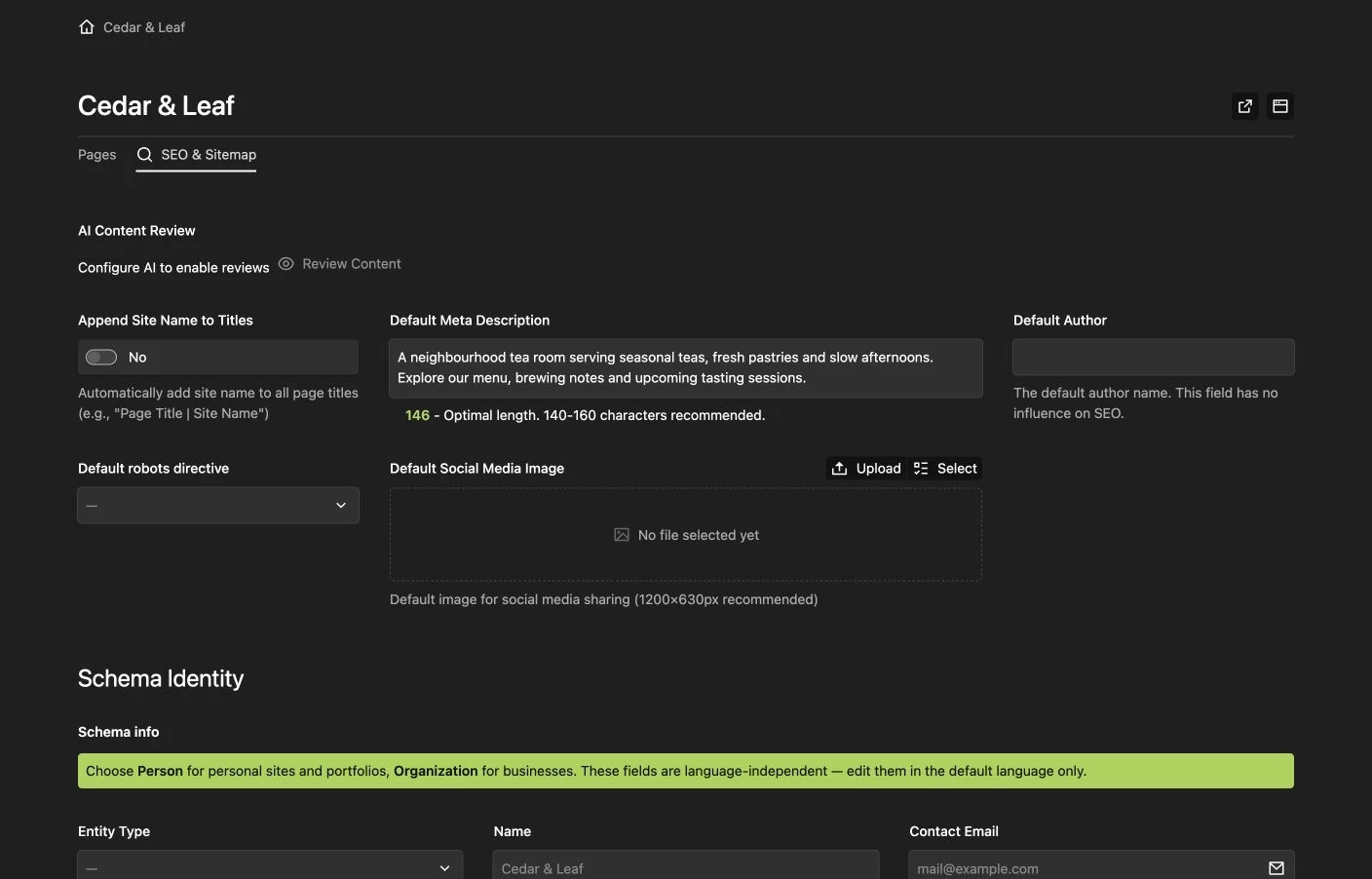This screenshot has width=1372, height=879.
Task: Click the Review Content button
Action: coord(340,264)
